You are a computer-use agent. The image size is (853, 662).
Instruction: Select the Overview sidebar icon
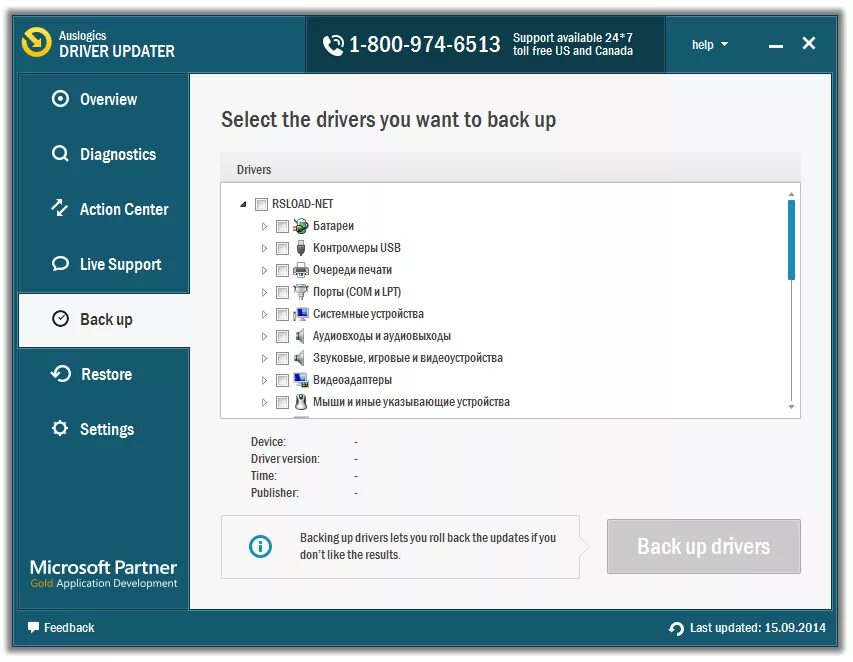click(60, 99)
